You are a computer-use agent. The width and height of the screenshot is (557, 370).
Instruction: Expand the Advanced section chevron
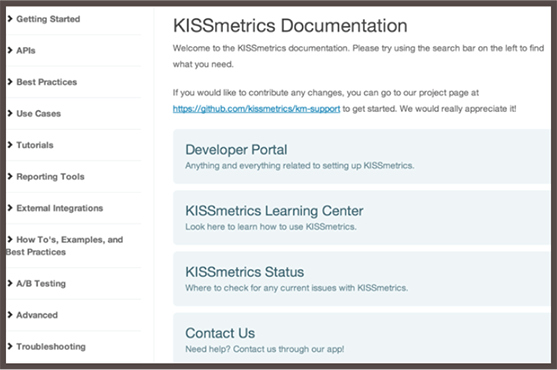10,315
